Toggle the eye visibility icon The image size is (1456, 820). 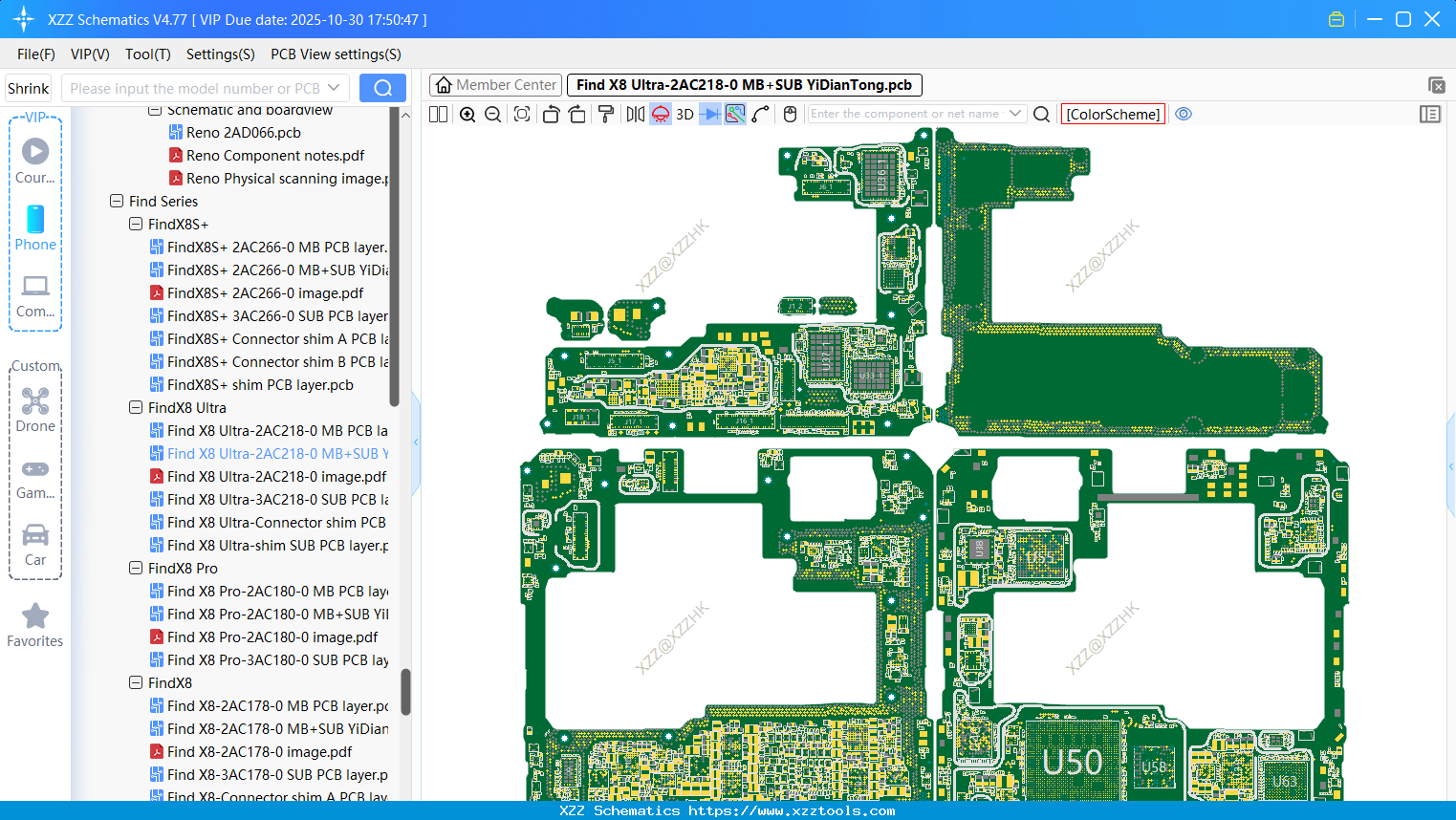[x=1184, y=114]
